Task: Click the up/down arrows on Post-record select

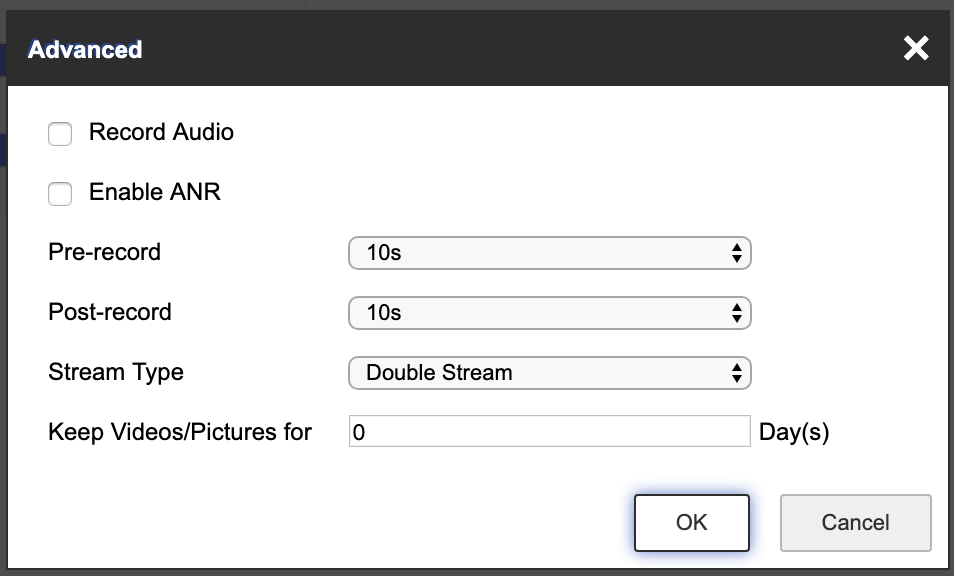Action: (736, 313)
